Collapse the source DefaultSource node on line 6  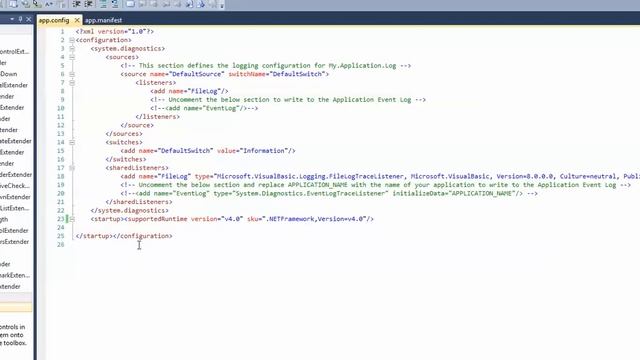click(72, 74)
